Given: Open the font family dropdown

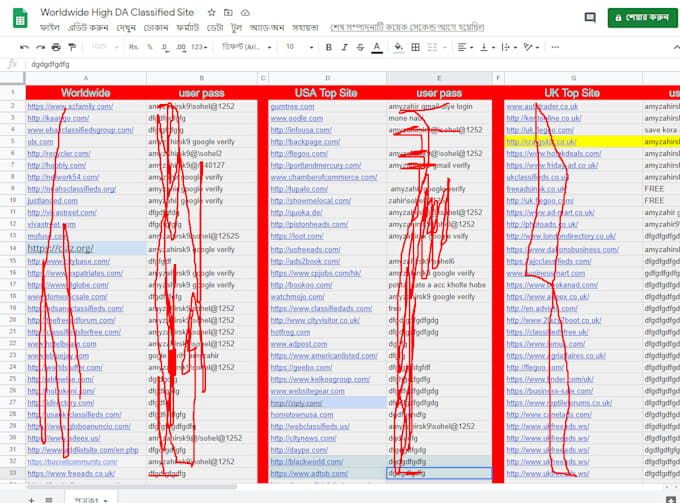Looking at the screenshot, I should tap(247, 47).
